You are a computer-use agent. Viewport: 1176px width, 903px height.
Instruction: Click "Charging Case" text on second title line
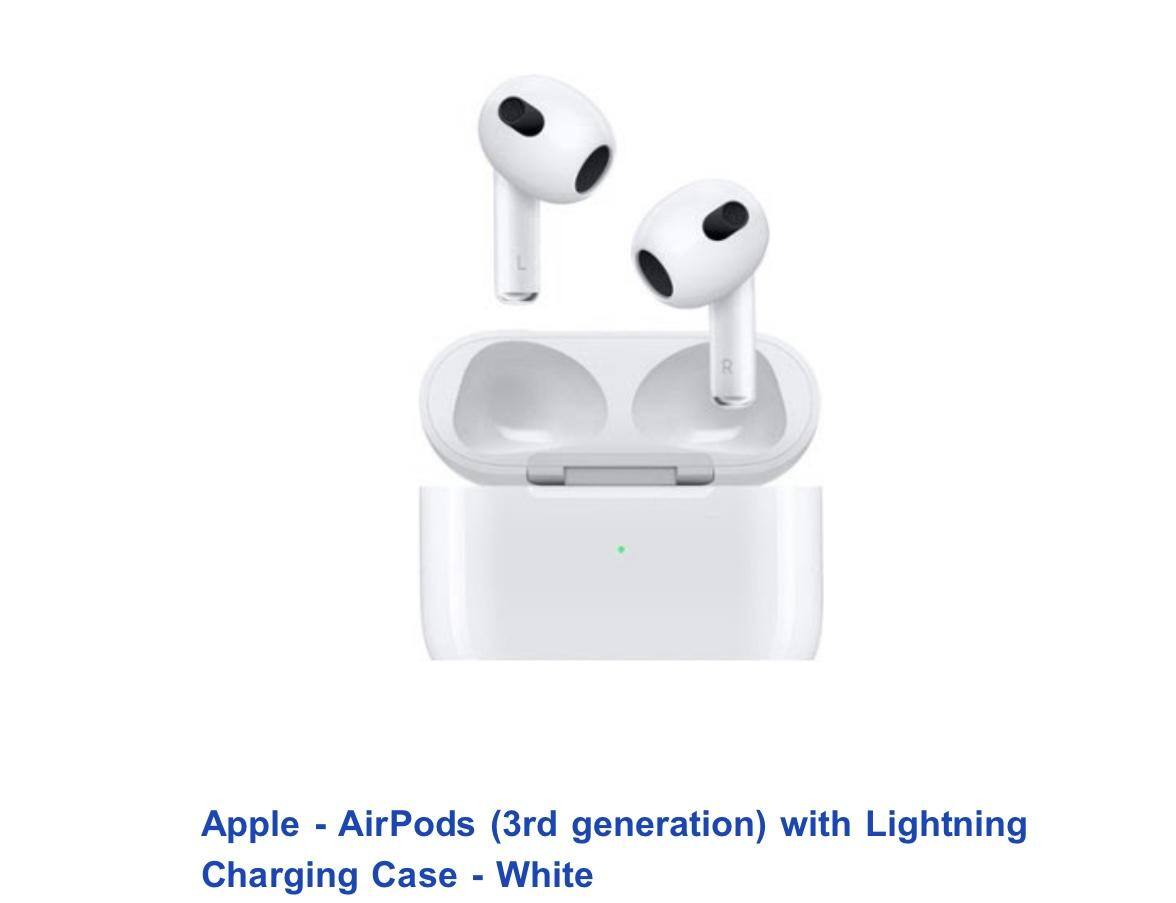point(329,875)
